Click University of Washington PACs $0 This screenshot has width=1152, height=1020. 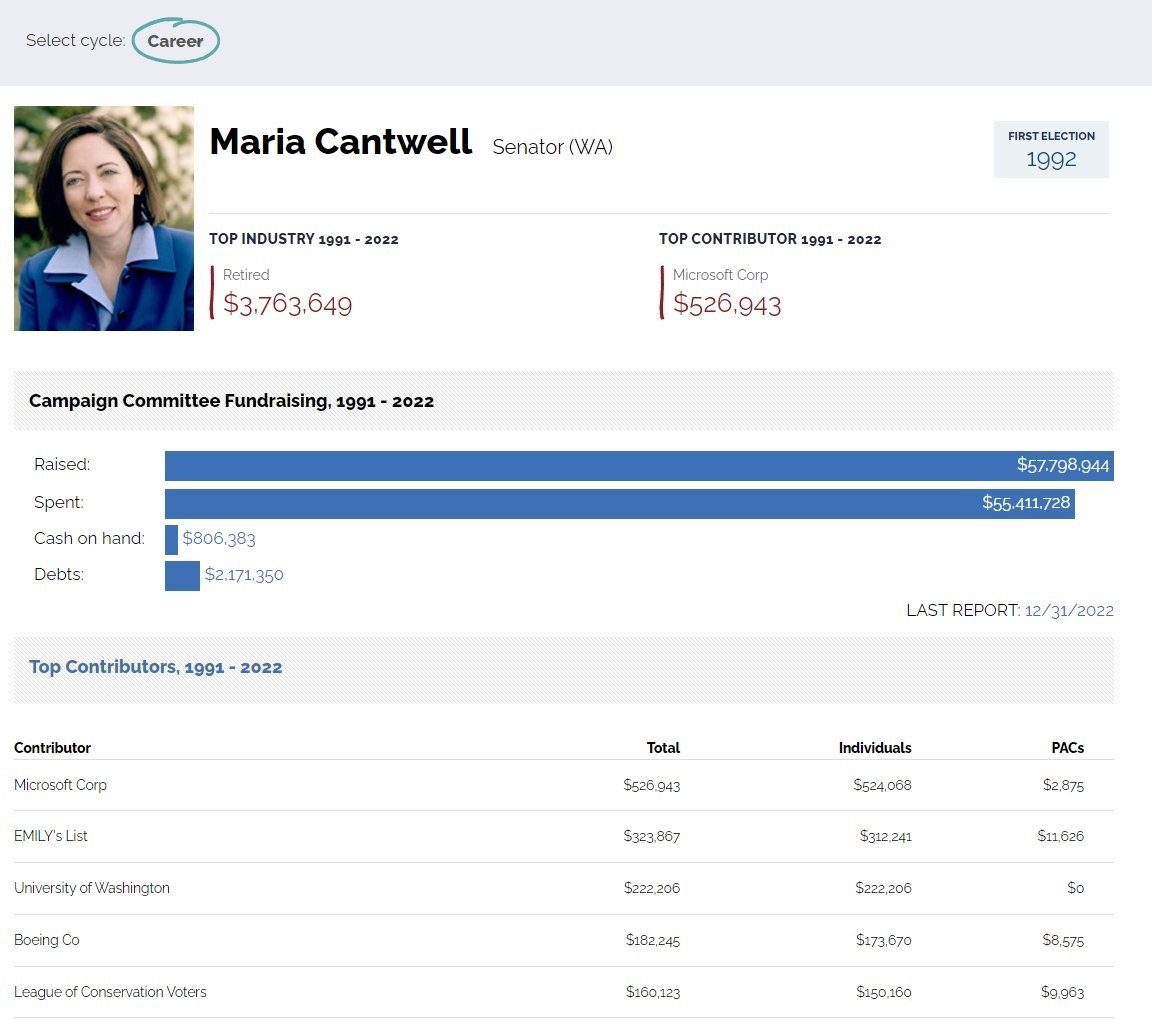[x=1076, y=888]
